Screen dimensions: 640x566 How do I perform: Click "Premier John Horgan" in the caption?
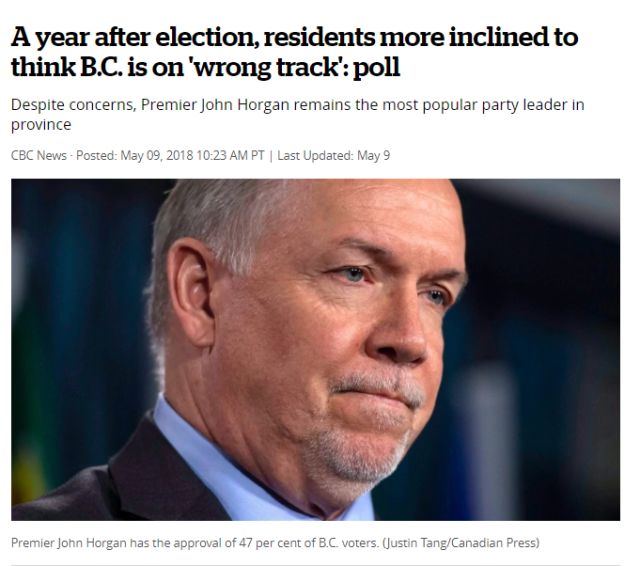69,543
